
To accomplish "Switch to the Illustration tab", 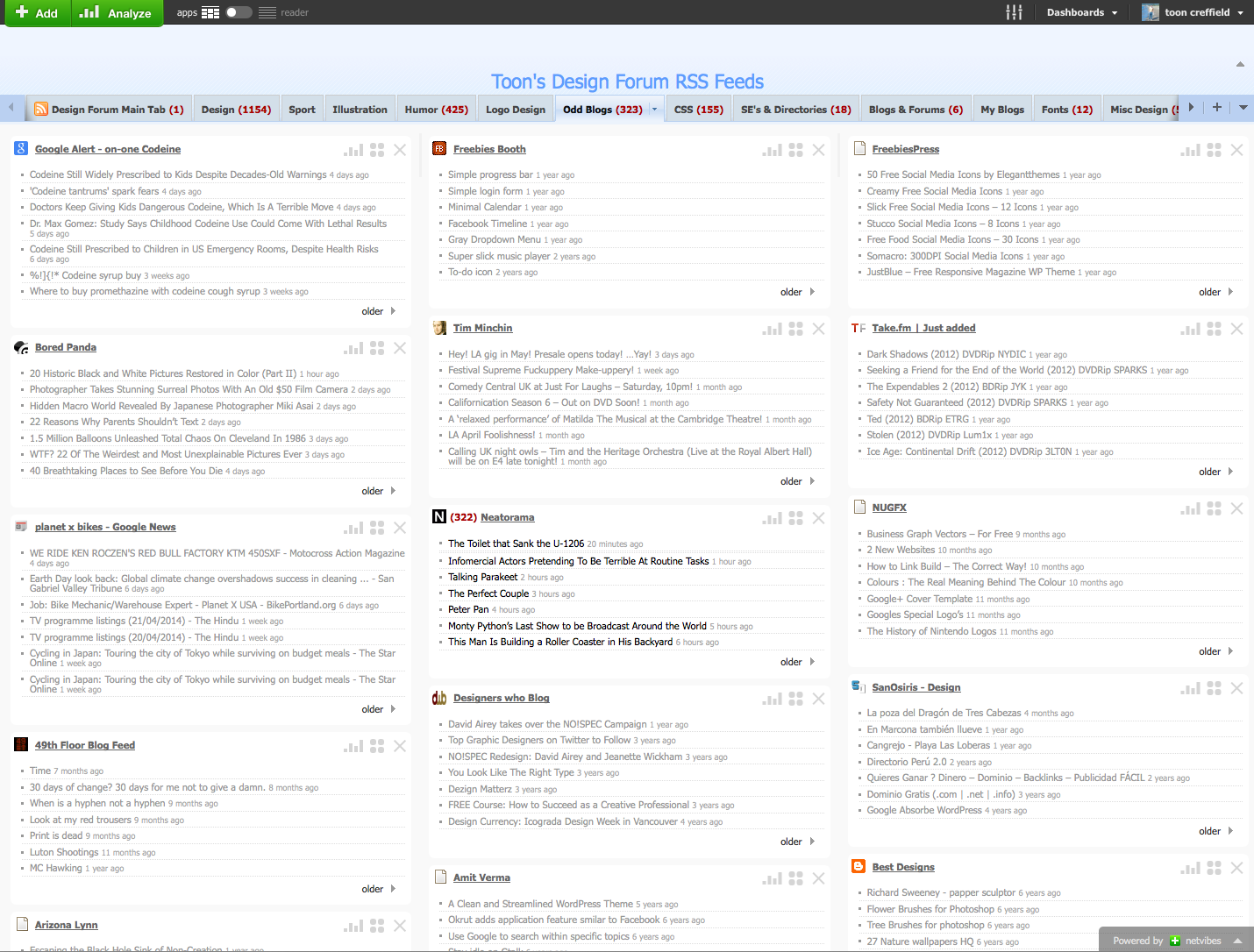I will pos(360,110).
